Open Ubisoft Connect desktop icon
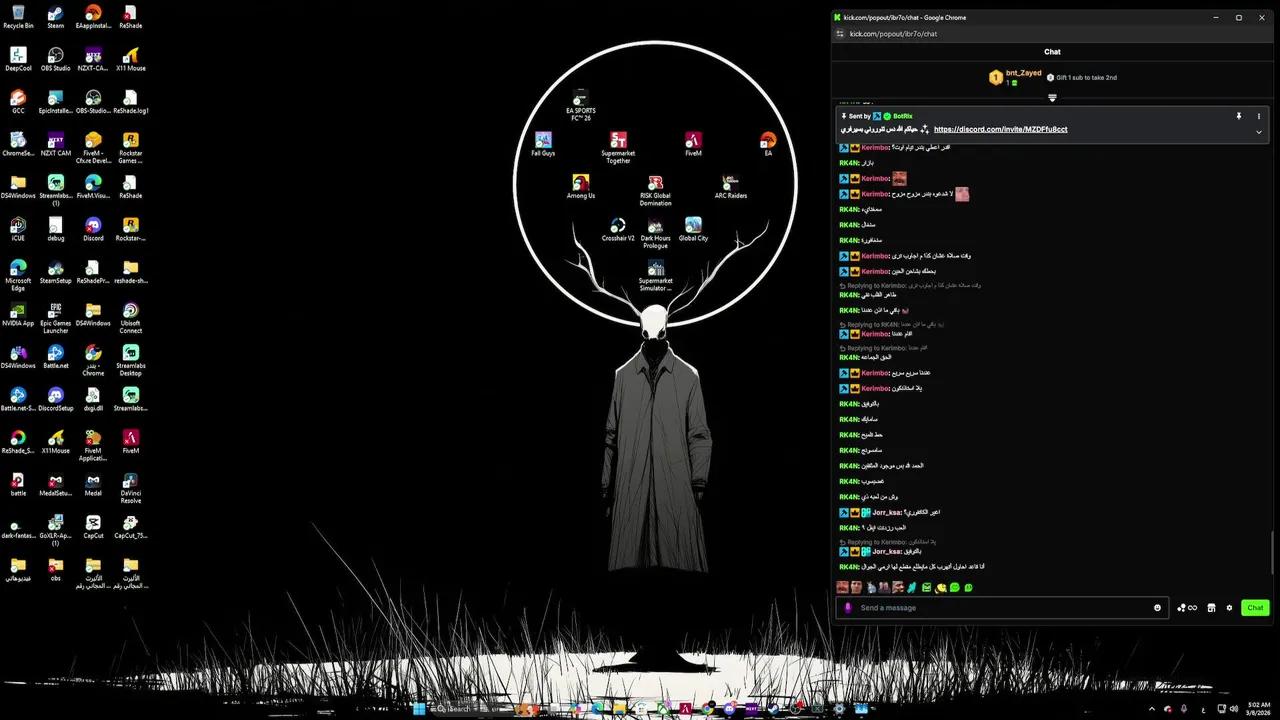The width and height of the screenshot is (1280, 720). point(131,317)
